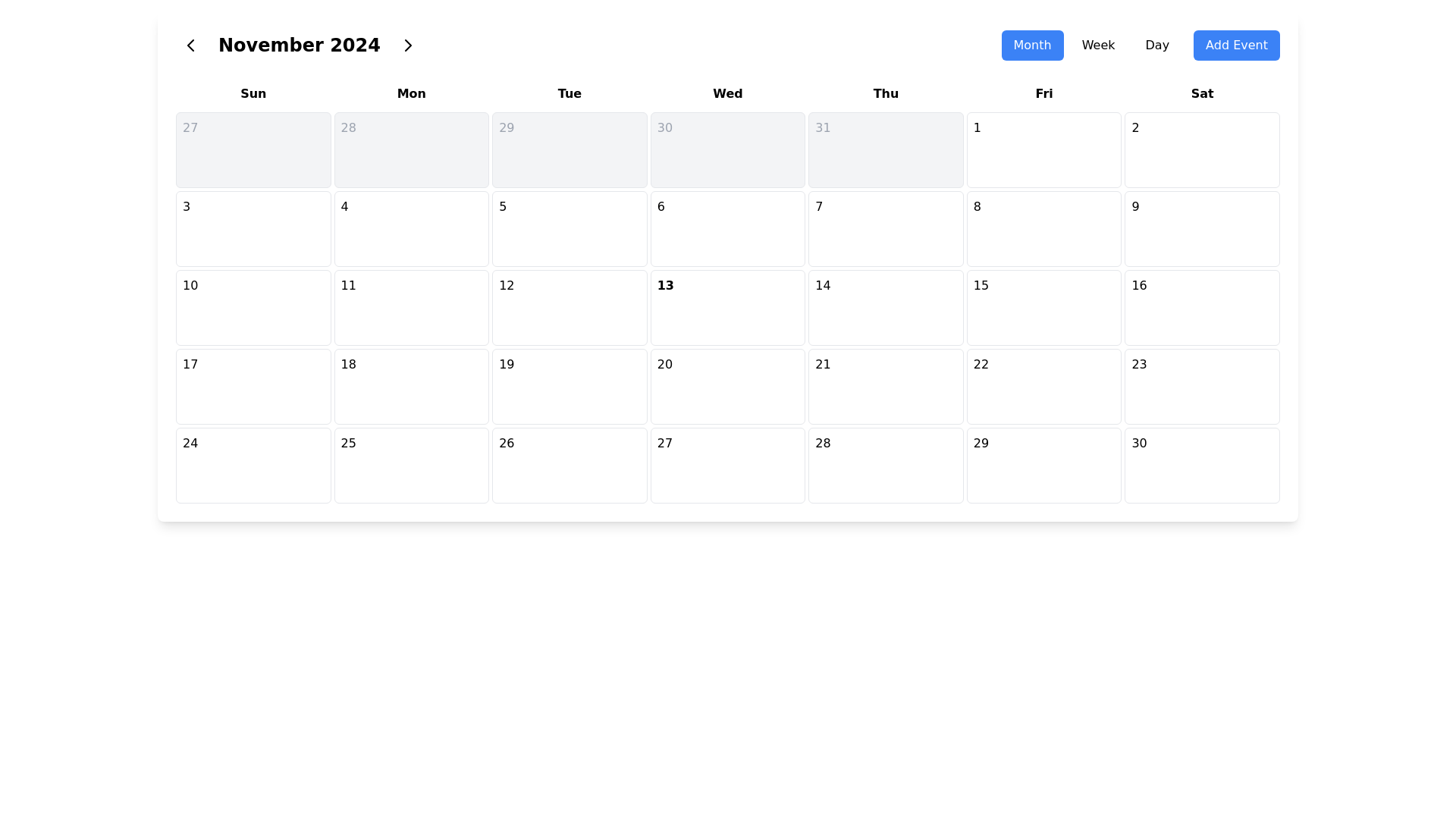
Task: Click the November 2024 title
Action: coord(299,45)
